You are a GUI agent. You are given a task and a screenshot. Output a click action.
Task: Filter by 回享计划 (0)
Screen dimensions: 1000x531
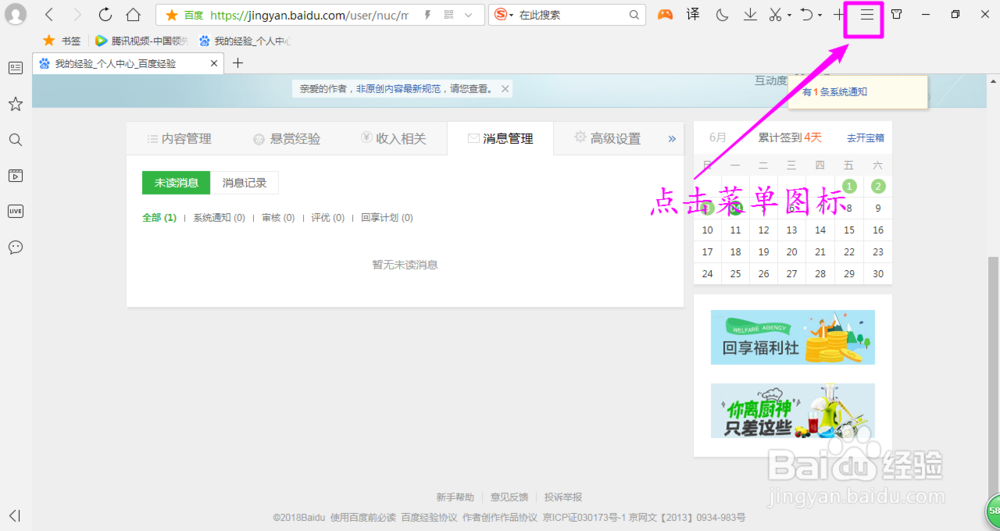point(387,218)
